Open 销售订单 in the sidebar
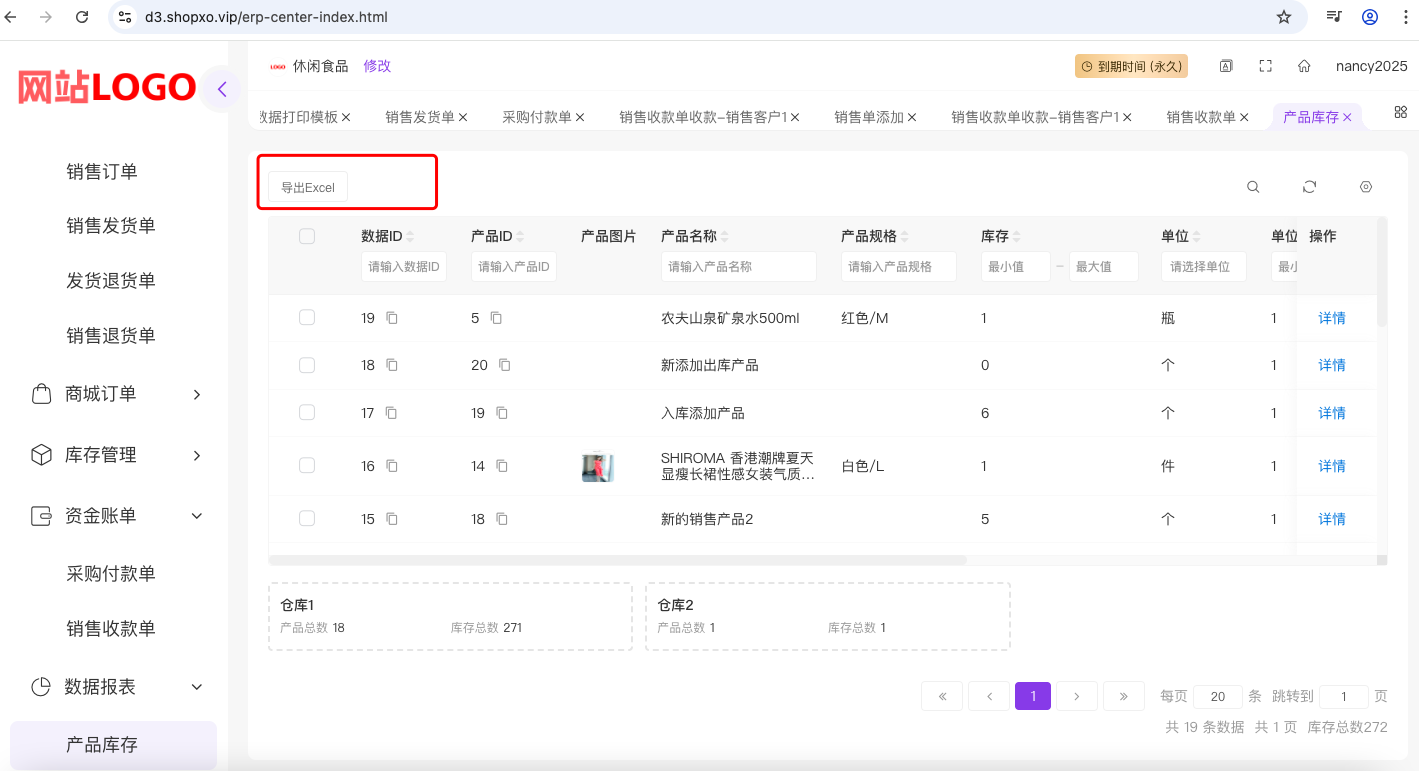The image size is (1419, 771). [x=102, y=172]
